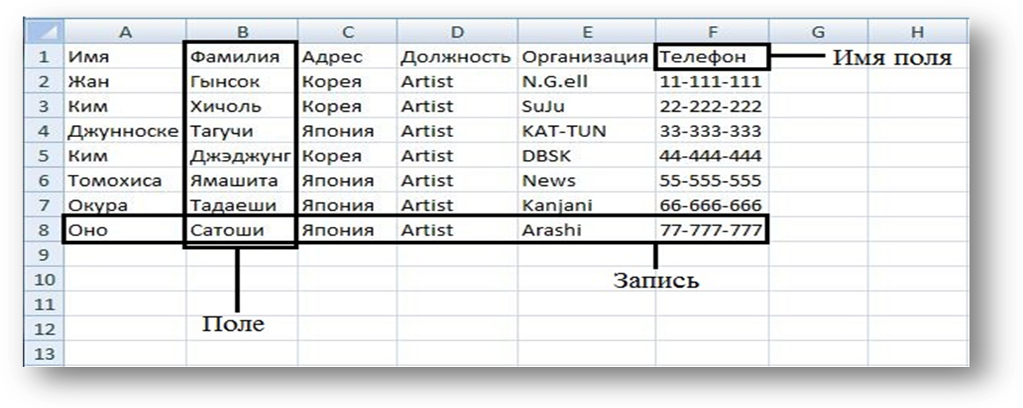Select the cell containing Arashi
The height and width of the screenshot is (408, 1023).
point(585,230)
